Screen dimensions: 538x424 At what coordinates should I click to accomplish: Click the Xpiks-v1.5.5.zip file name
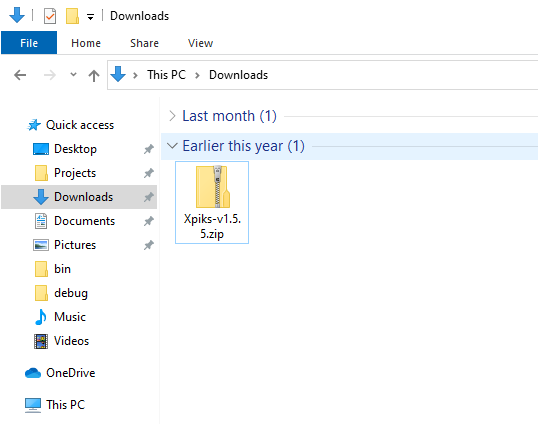[212, 226]
